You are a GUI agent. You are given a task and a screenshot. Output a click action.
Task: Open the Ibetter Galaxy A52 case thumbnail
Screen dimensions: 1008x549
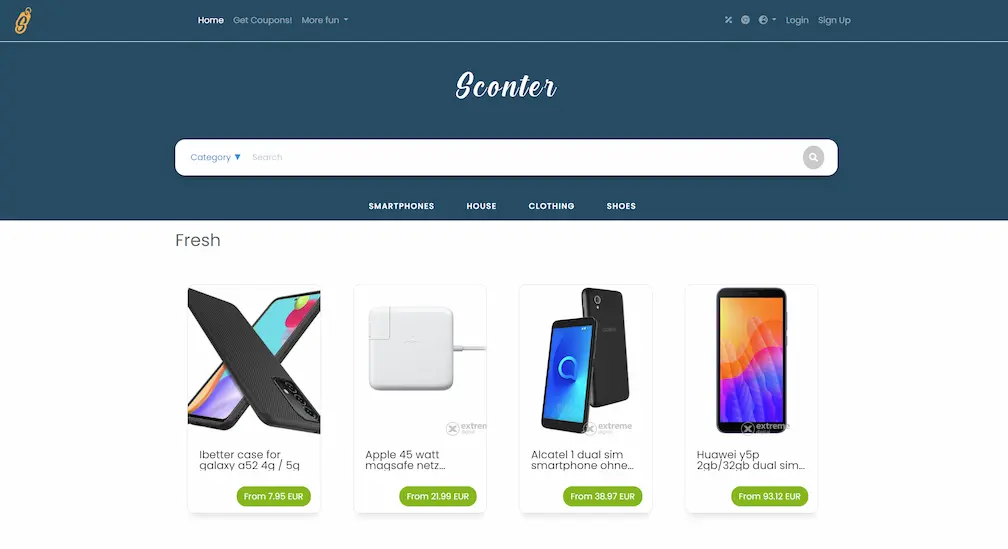[254, 361]
